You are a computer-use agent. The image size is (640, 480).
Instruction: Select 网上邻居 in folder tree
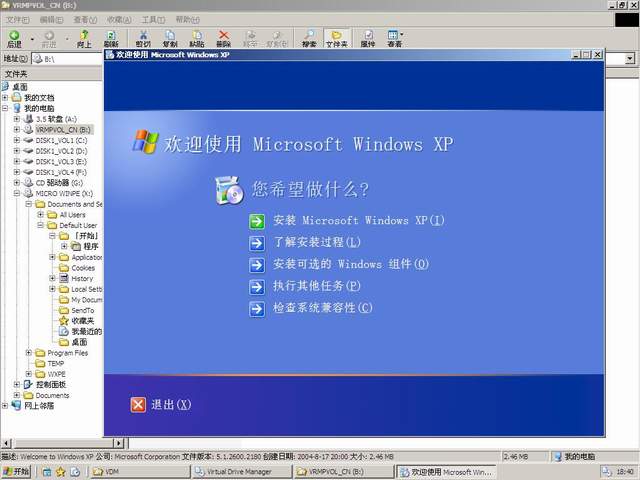click(39, 406)
